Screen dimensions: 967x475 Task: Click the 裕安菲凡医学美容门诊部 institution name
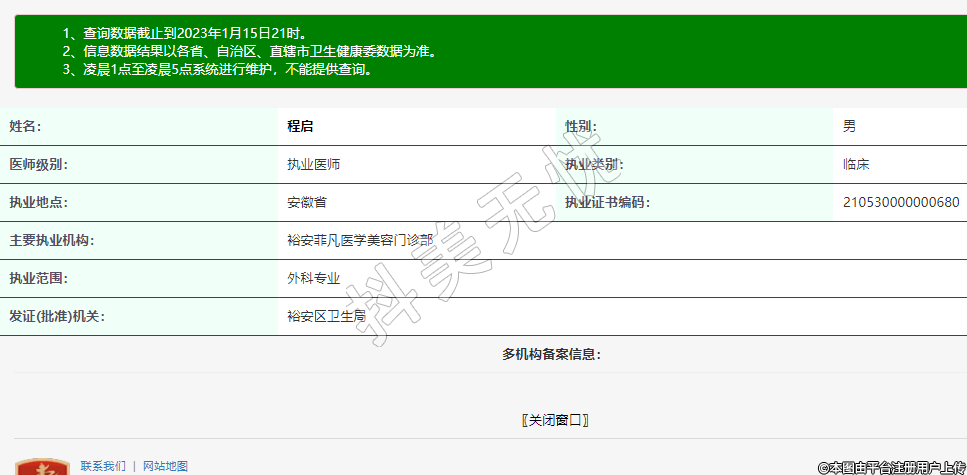360,240
